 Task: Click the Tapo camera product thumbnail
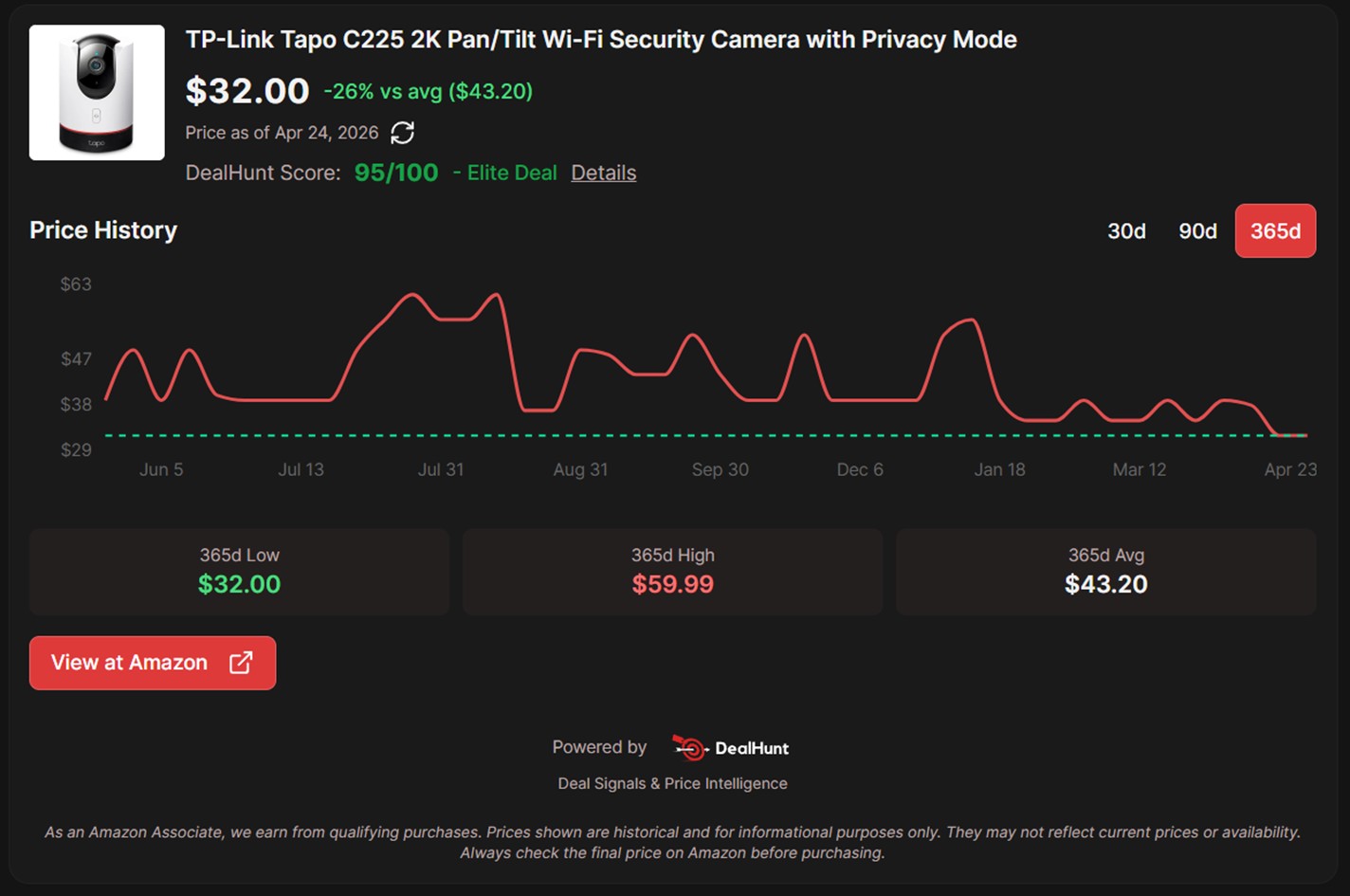pos(96,92)
